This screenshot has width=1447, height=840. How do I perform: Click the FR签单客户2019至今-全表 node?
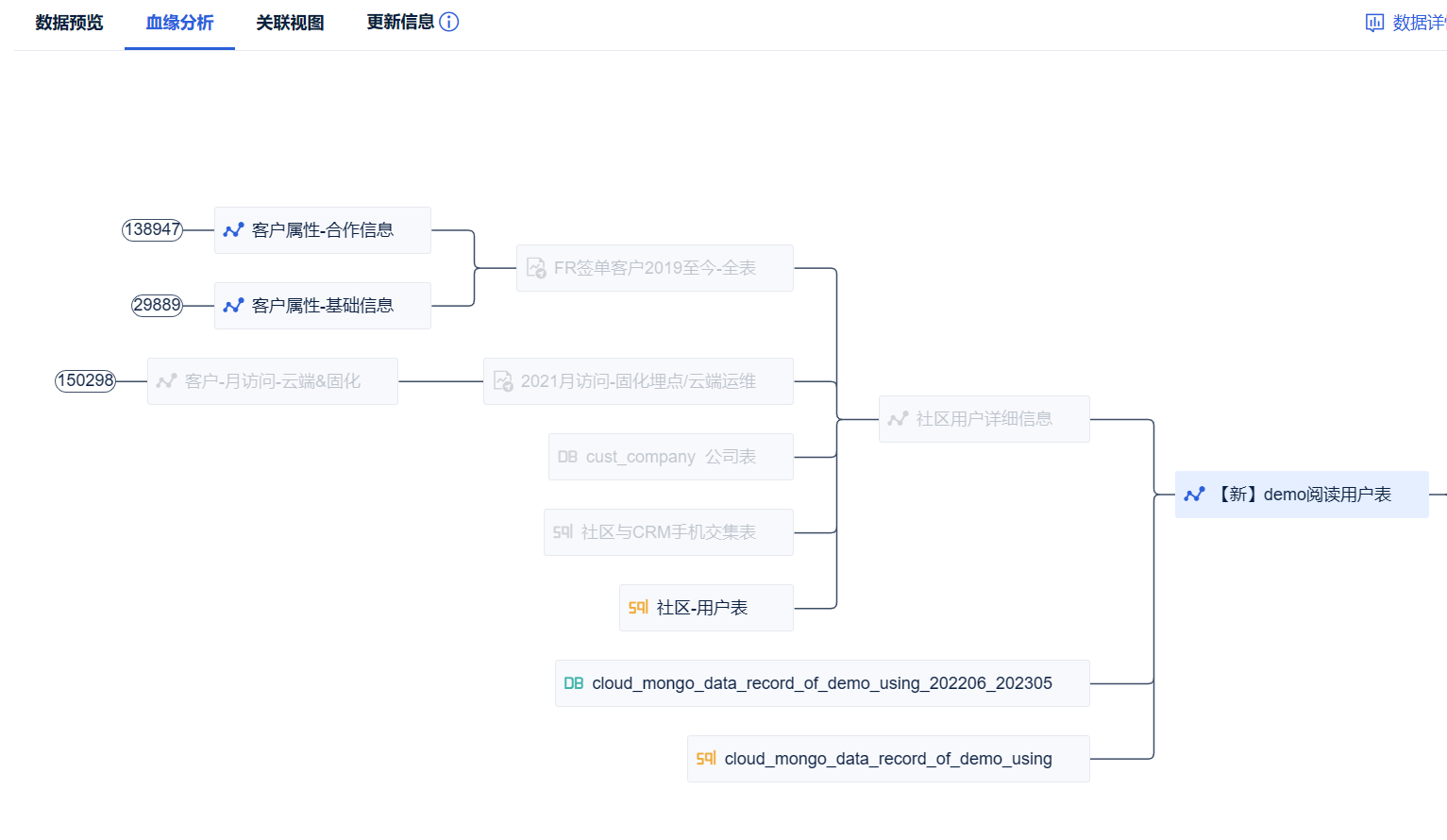point(654,268)
